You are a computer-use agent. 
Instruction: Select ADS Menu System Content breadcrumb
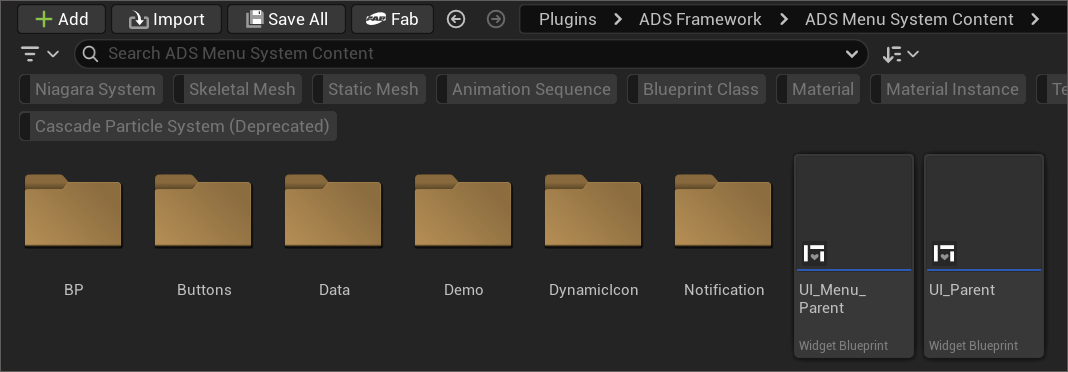coord(909,19)
